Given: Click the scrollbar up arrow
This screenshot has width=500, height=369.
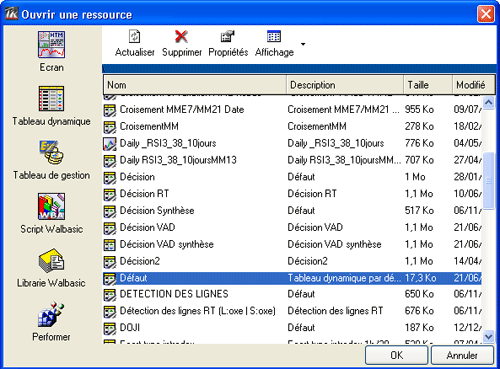Looking at the screenshot, I should [488, 102].
